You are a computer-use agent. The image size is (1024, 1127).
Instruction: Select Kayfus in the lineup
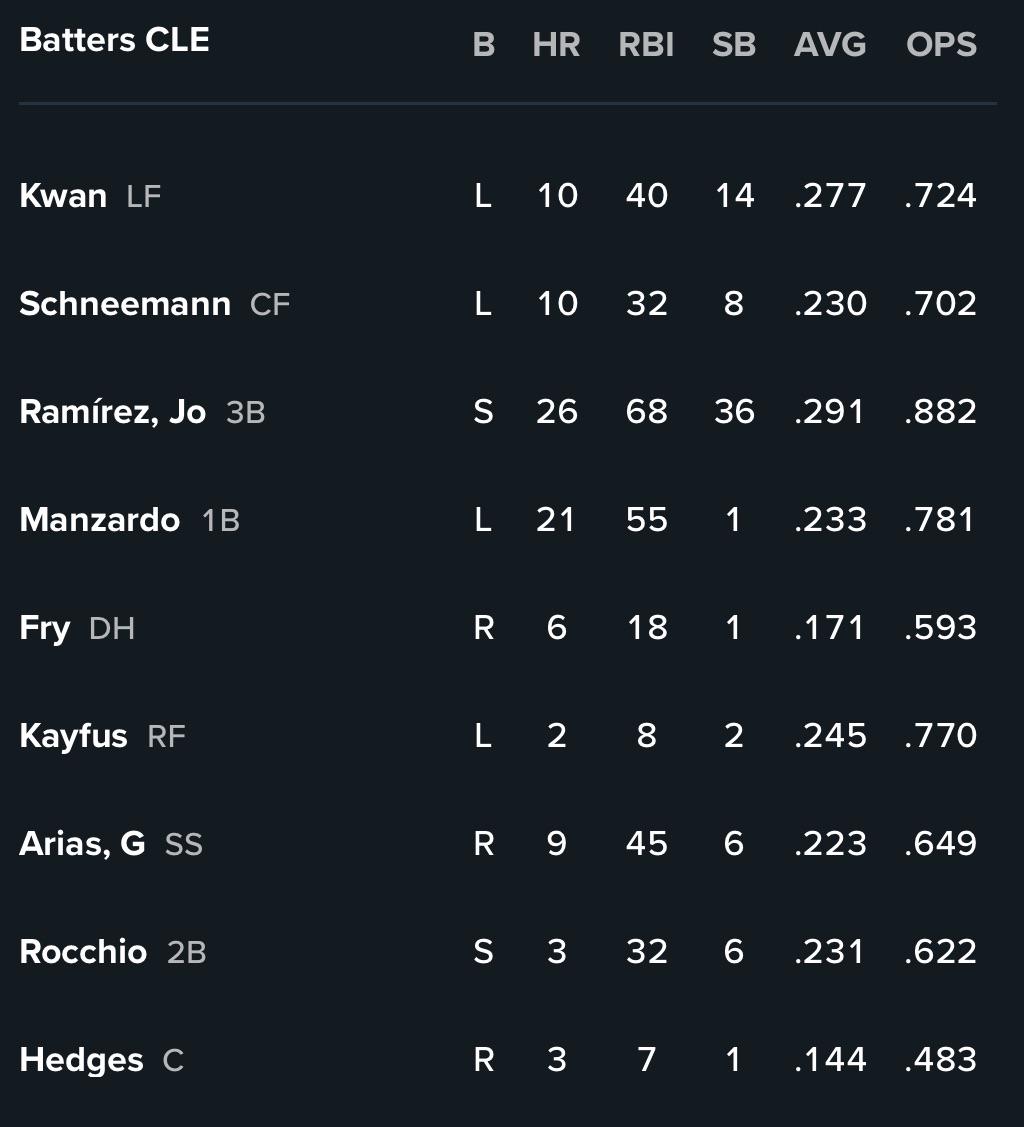click(x=73, y=737)
